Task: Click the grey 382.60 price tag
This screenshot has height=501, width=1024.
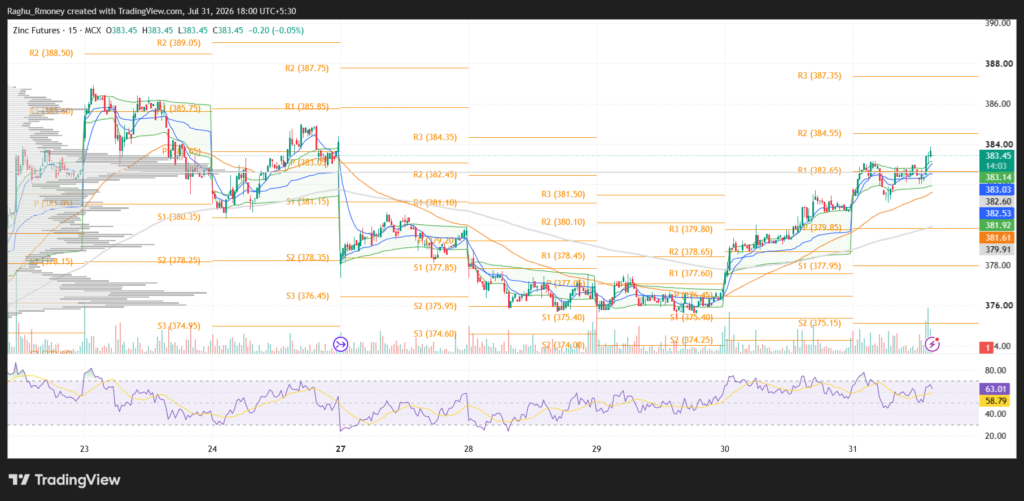Action: [x=999, y=201]
